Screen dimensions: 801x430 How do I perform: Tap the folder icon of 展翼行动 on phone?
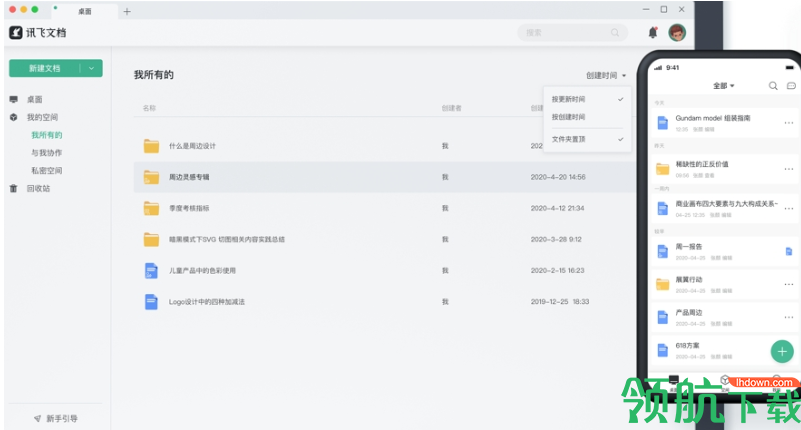(663, 284)
